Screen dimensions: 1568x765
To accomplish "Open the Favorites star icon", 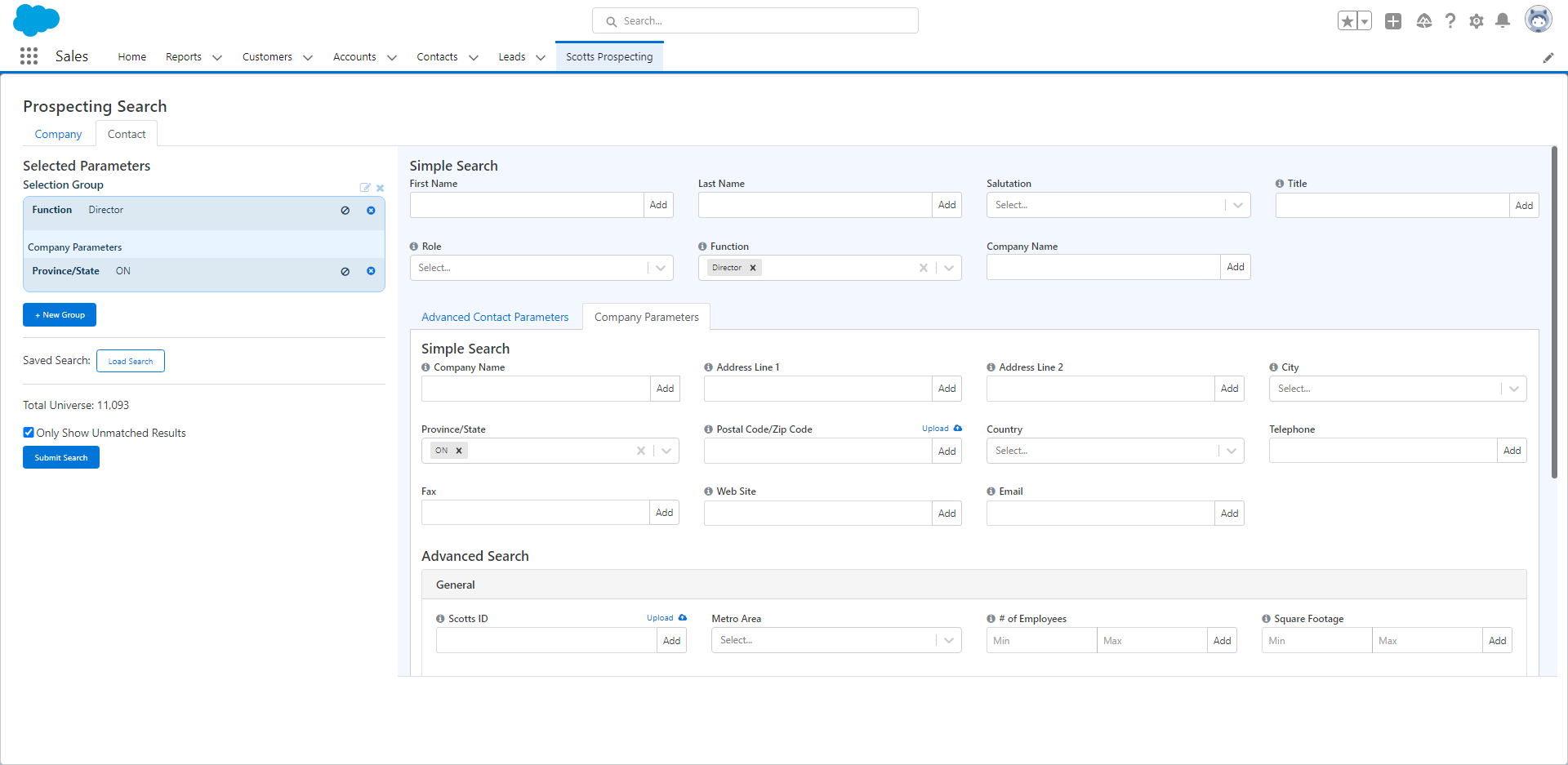I will (x=1347, y=21).
